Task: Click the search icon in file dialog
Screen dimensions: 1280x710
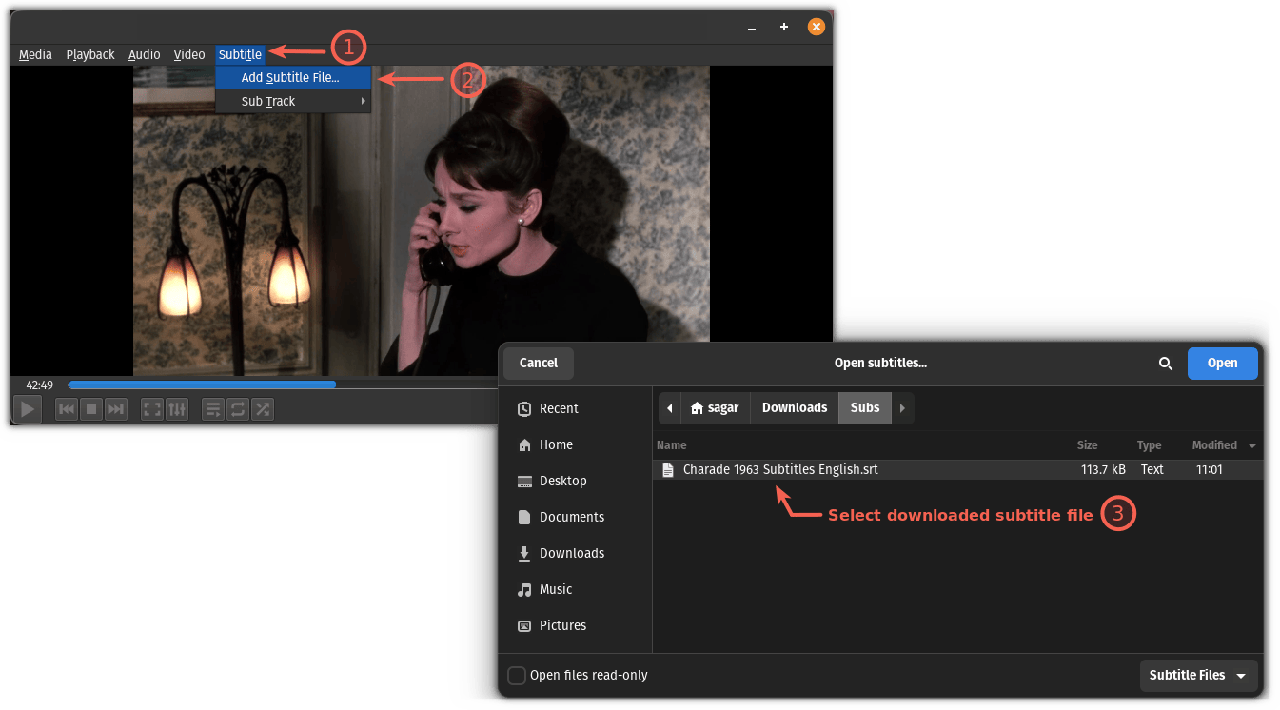Action: [1165, 364]
